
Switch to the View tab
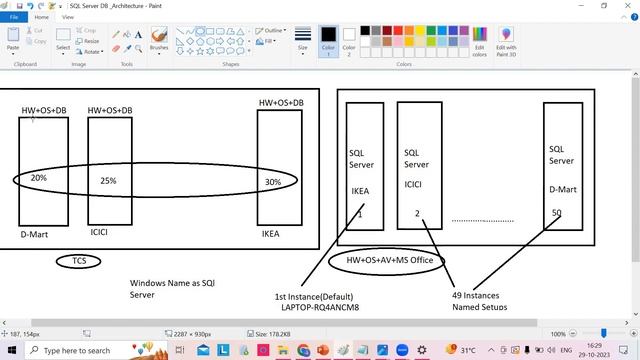pos(68,17)
